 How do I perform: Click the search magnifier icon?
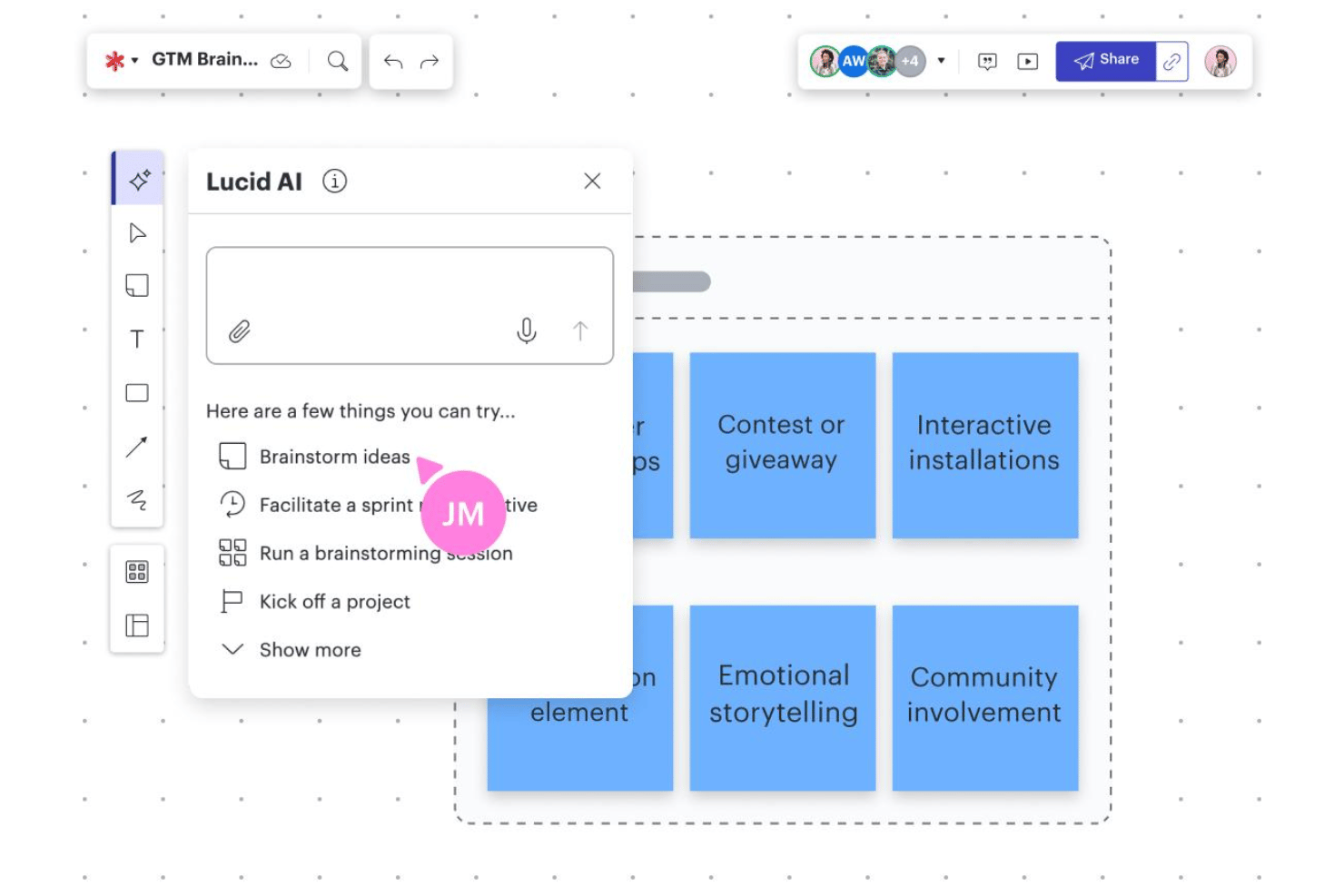(338, 61)
